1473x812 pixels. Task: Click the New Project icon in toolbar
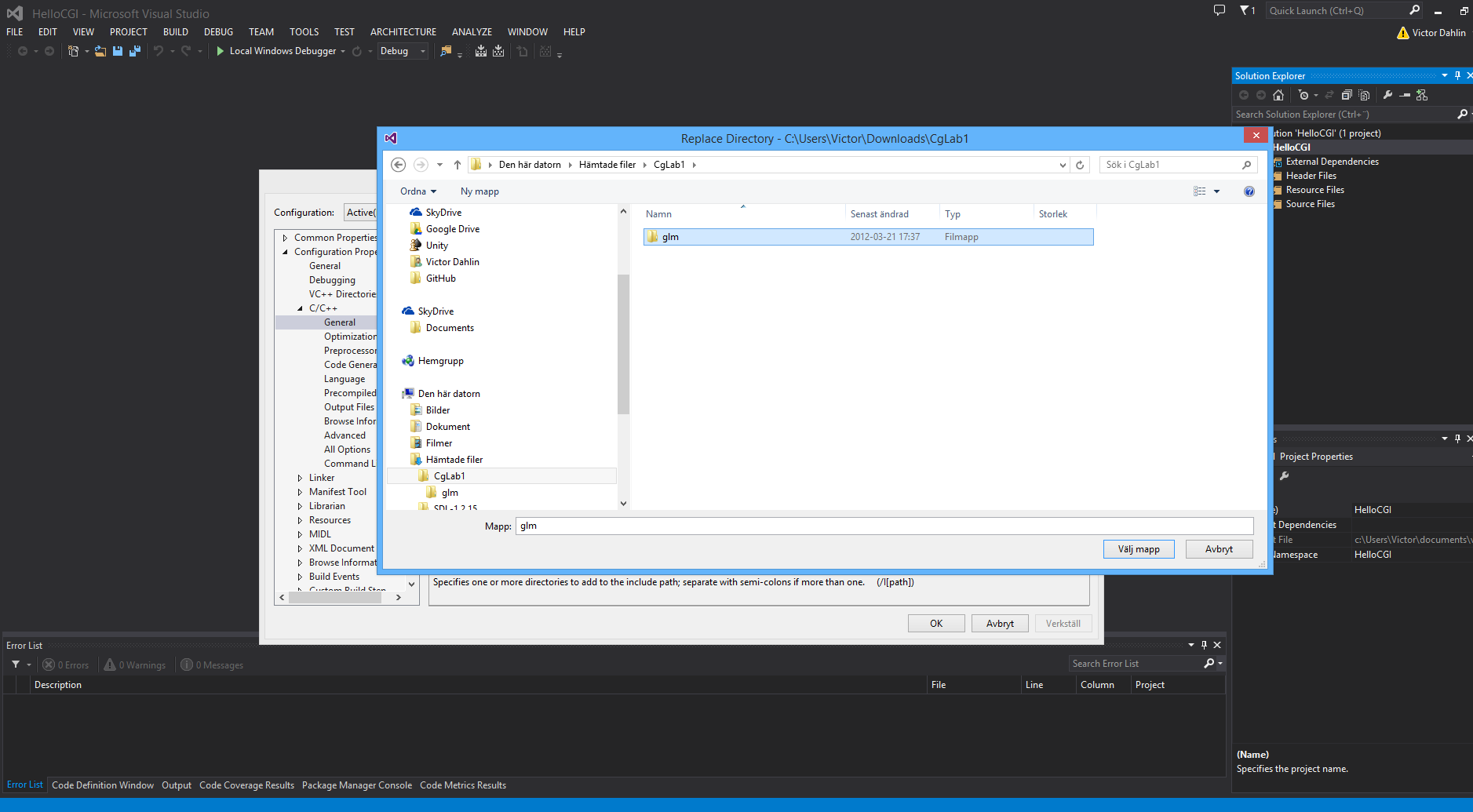click(73, 51)
